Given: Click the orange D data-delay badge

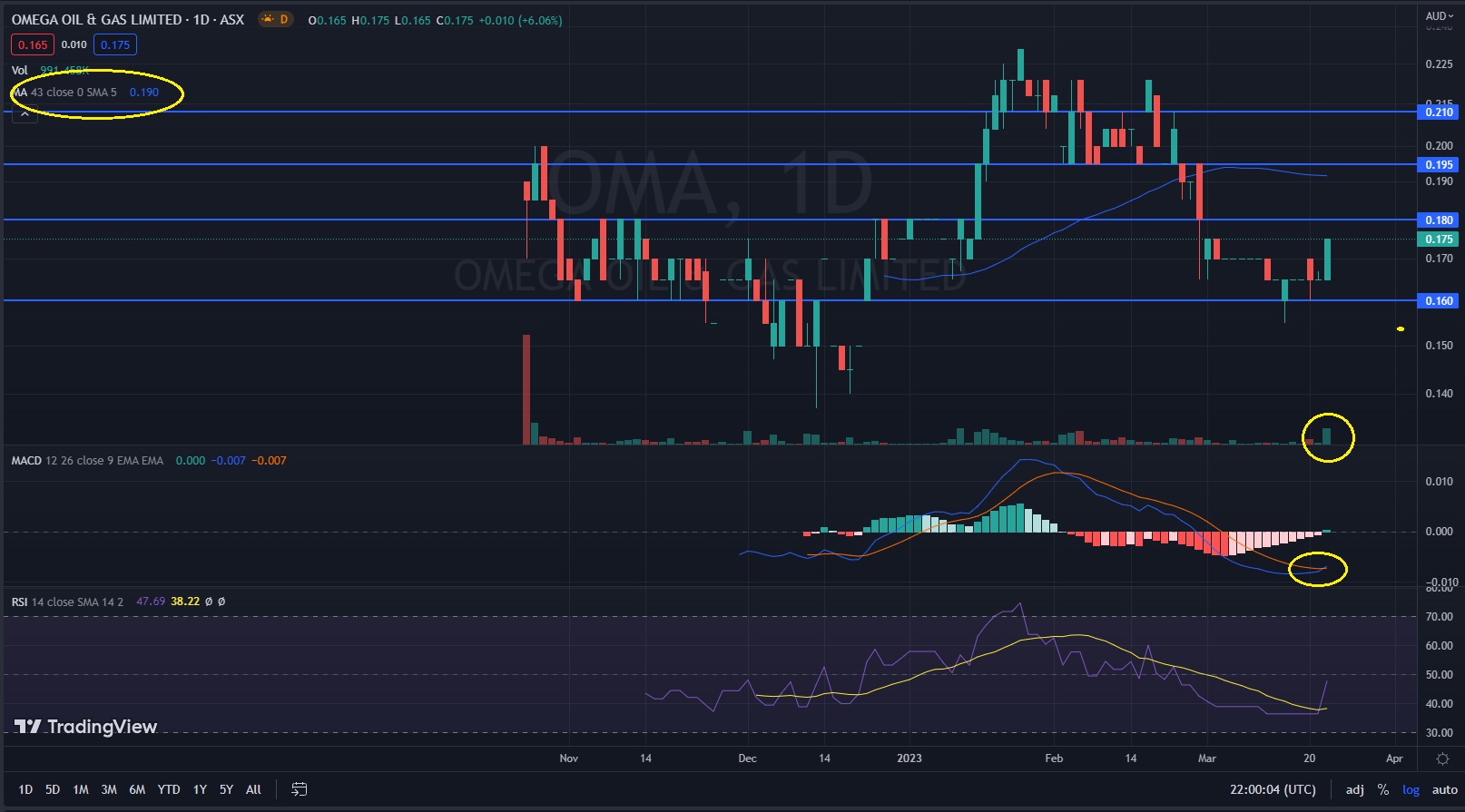Looking at the screenshot, I should click(x=276, y=19).
